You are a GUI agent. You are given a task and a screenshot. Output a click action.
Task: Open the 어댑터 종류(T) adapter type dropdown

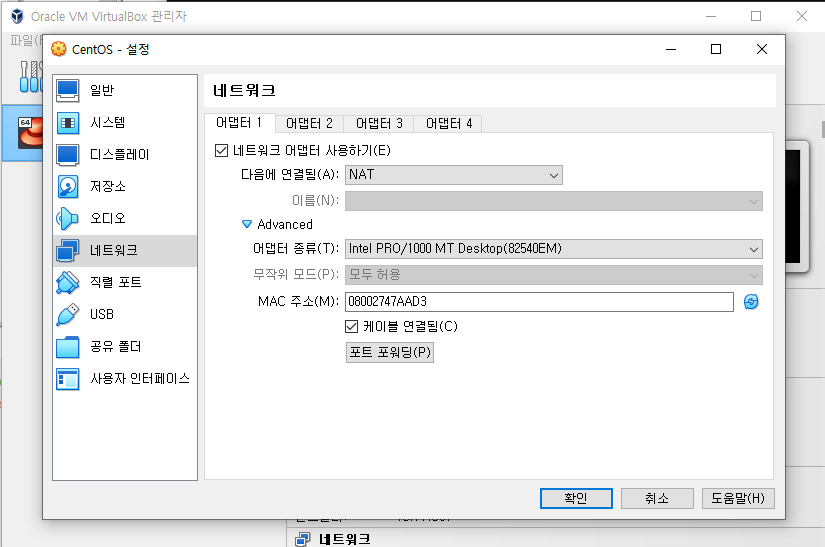click(x=554, y=249)
